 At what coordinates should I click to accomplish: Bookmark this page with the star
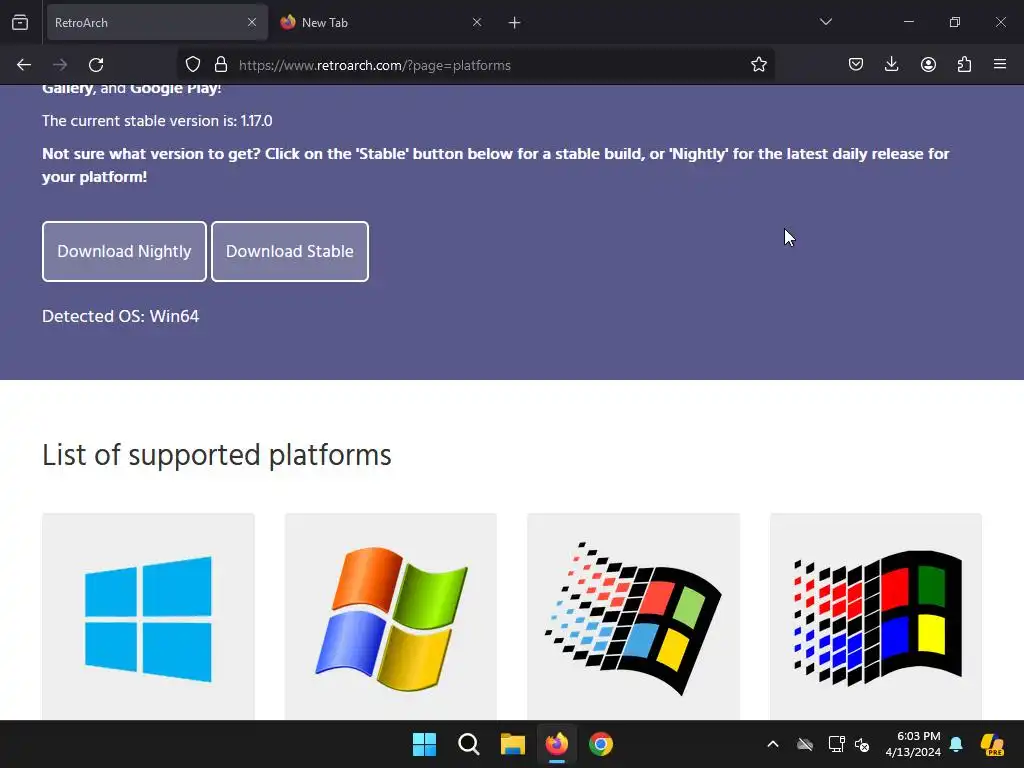[x=758, y=65]
